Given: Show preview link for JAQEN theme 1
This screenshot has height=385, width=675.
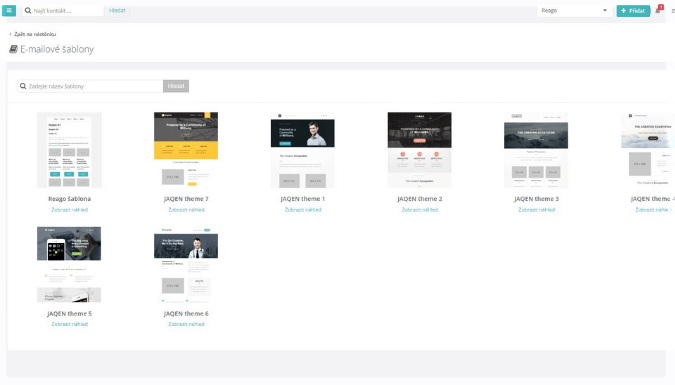Looking at the screenshot, I should [x=303, y=210].
